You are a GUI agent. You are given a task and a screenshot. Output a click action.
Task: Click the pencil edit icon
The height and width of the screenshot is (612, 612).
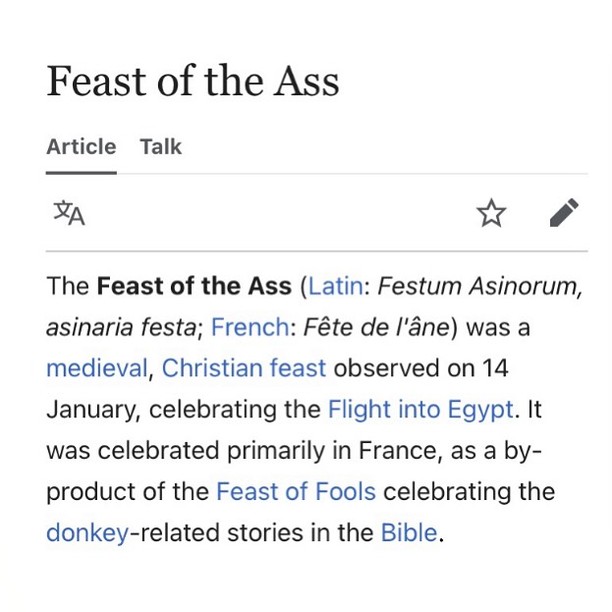coord(564,213)
